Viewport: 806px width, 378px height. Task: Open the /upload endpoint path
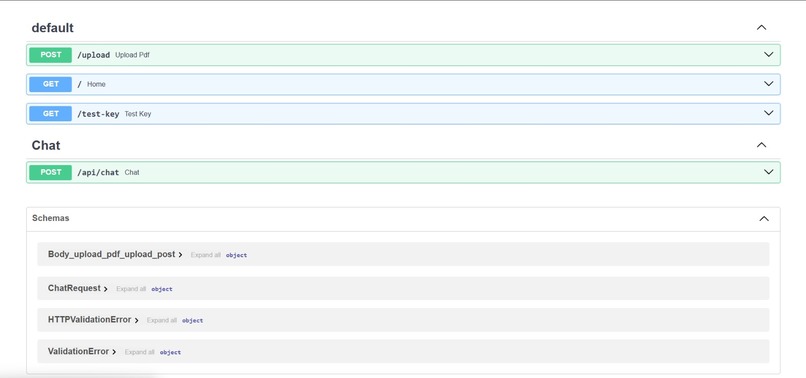point(94,55)
